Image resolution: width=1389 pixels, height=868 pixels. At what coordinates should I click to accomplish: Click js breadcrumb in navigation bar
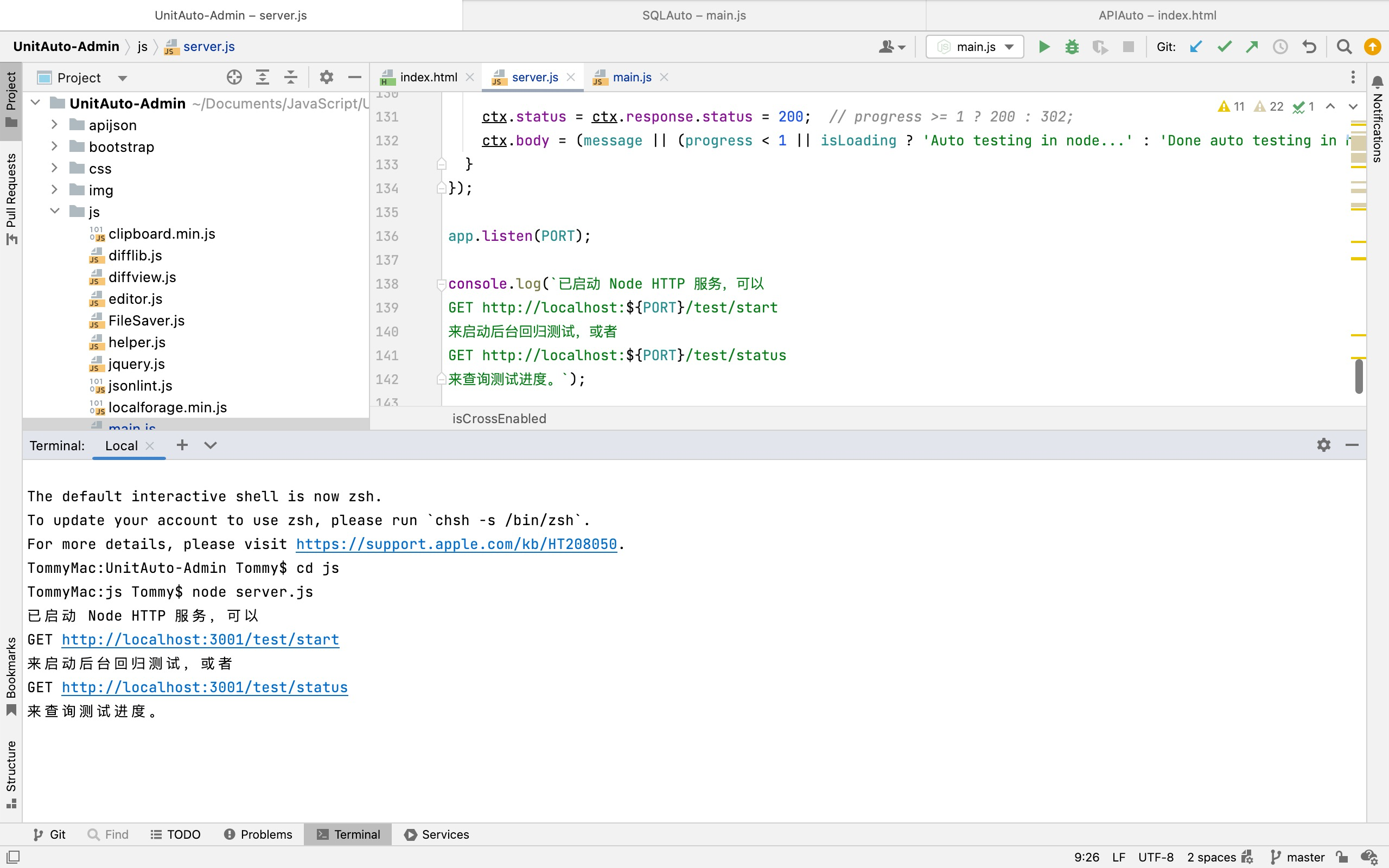[142, 47]
